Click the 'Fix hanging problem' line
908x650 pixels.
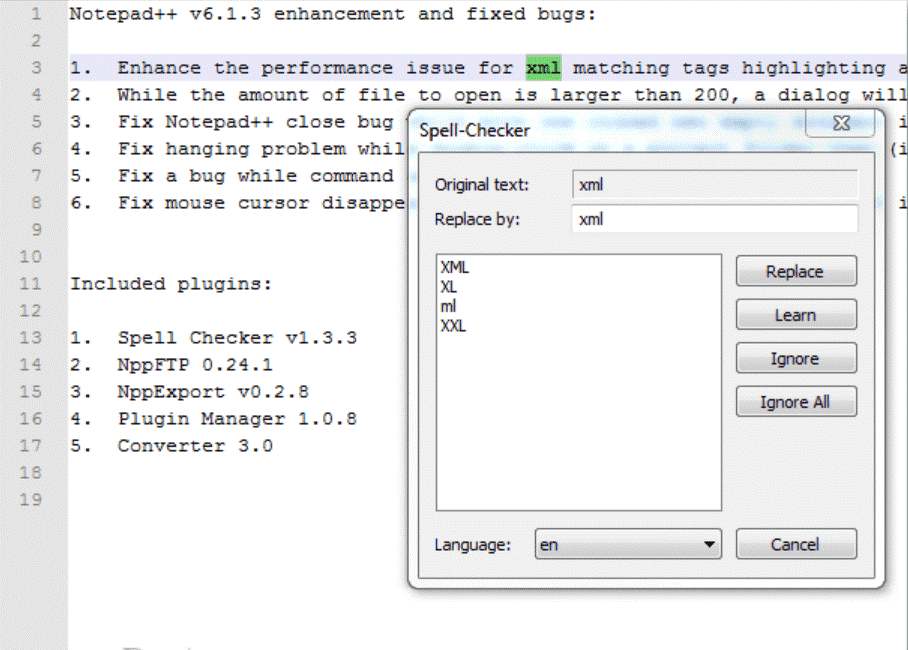pos(237,149)
